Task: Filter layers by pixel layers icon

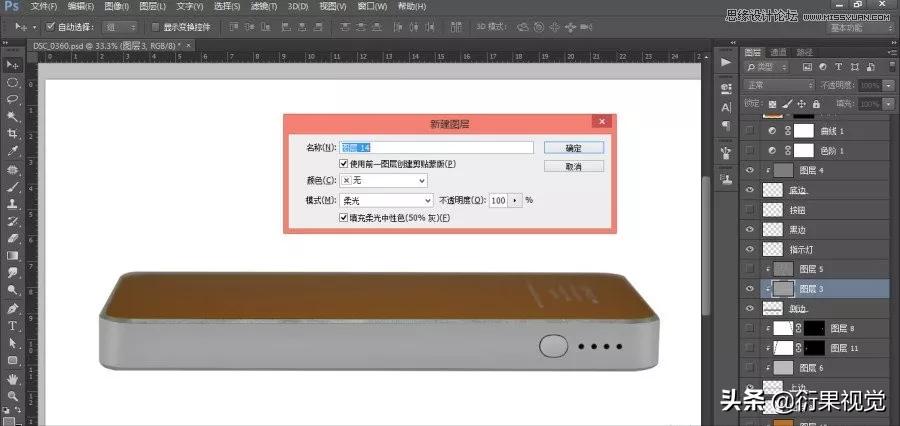Action: click(x=808, y=67)
